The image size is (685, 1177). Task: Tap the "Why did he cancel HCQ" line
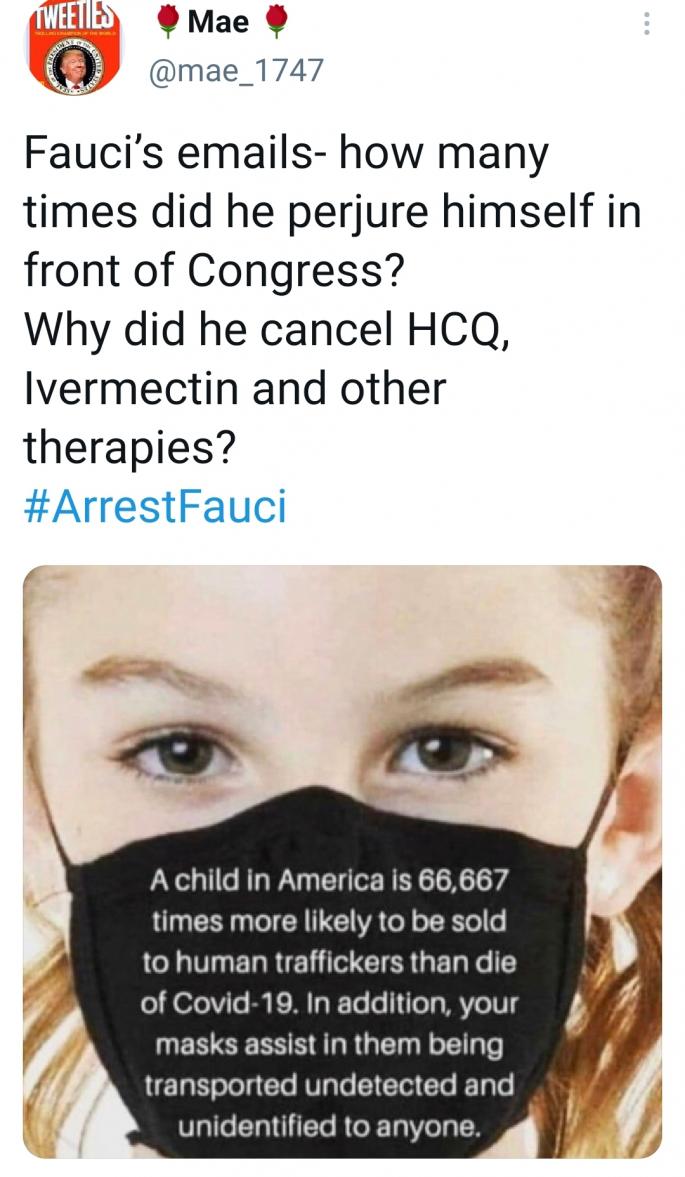coord(269,330)
